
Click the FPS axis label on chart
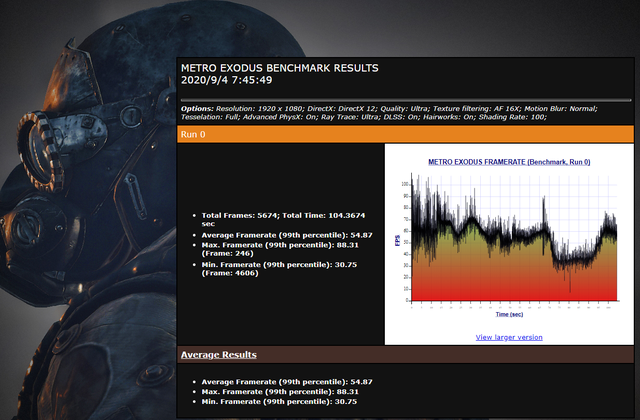pos(398,240)
